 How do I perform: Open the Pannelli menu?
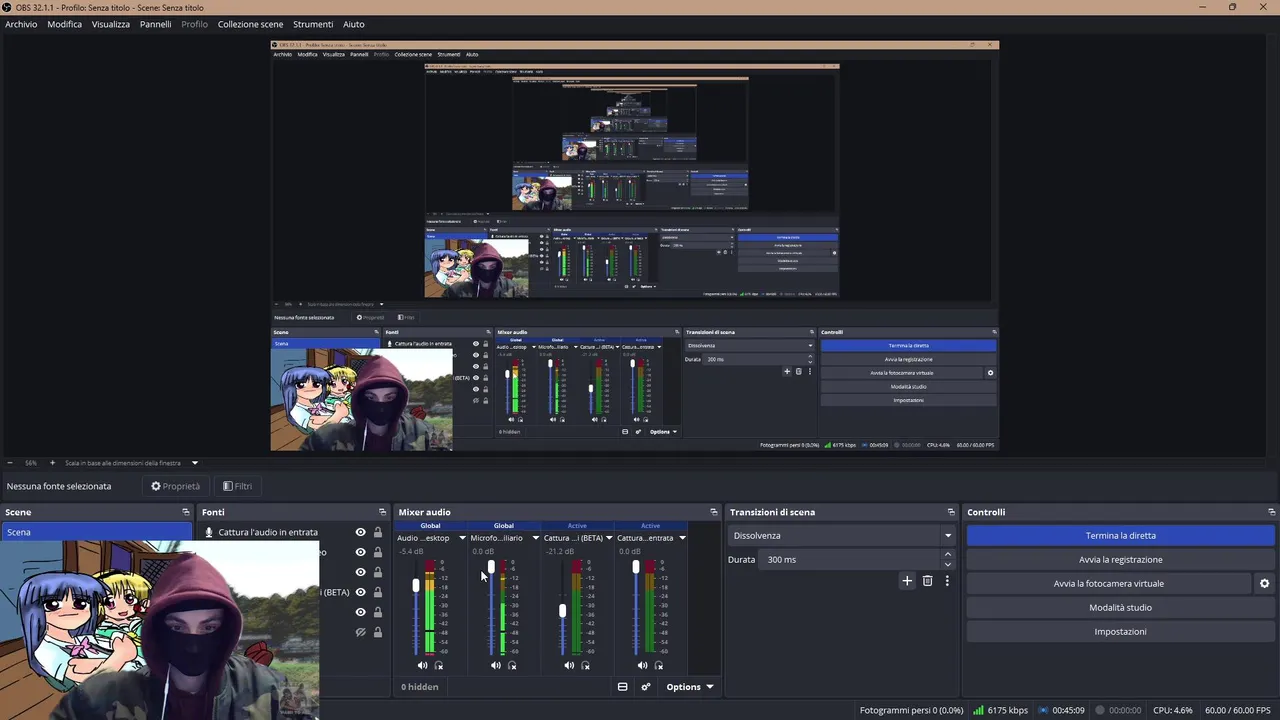pos(155,24)
